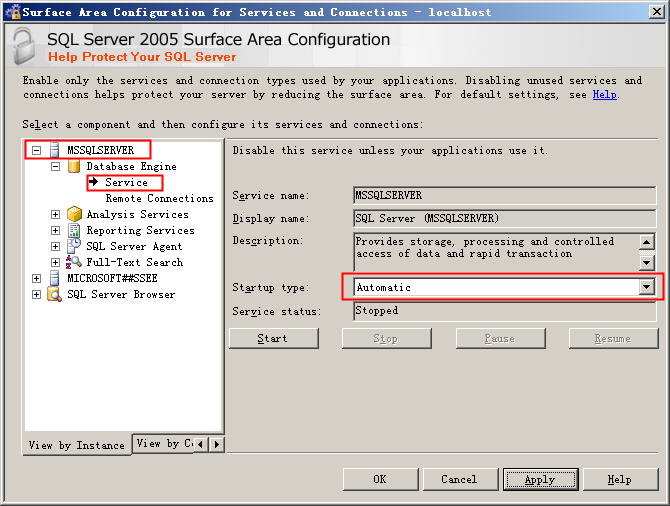Click the SQL Server Agent icon

(x=74, y=246)
